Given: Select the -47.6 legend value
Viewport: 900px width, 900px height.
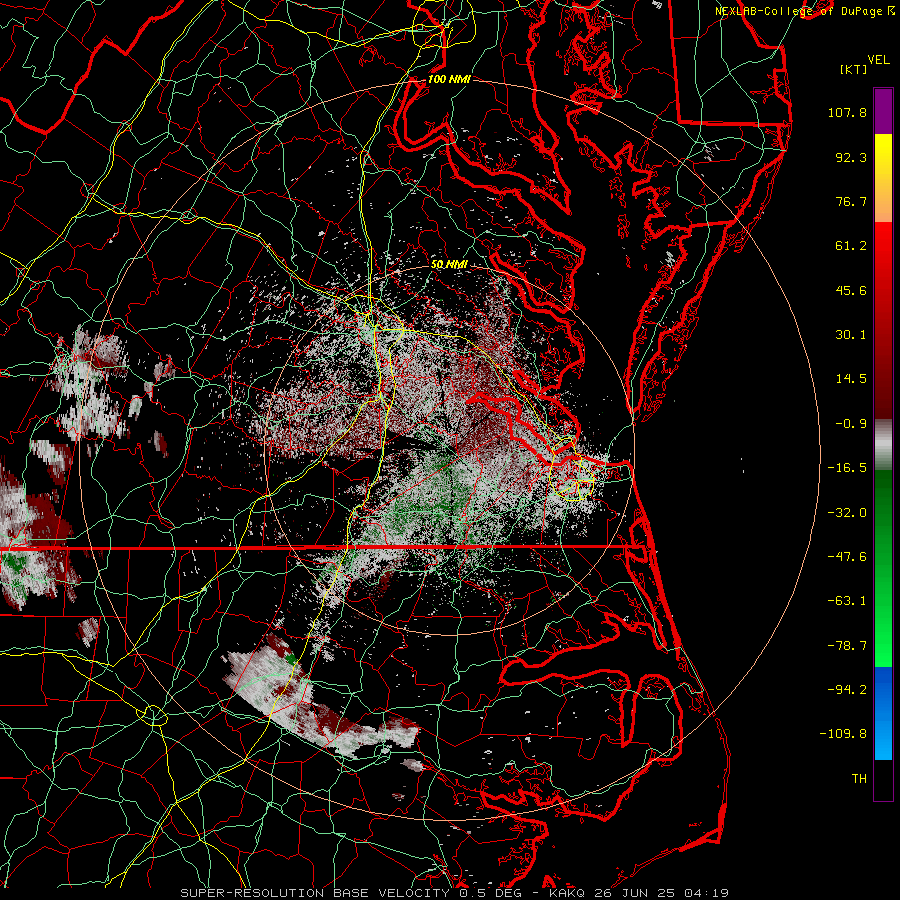Looking at the screenshot, I should [x=847, y=557].
